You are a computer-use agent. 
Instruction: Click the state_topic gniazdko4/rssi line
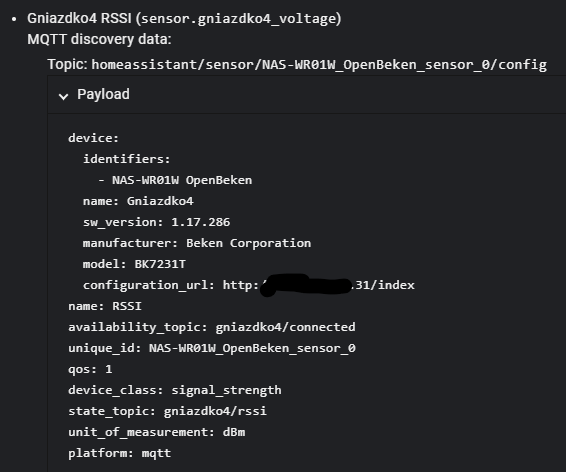point(167,411)
